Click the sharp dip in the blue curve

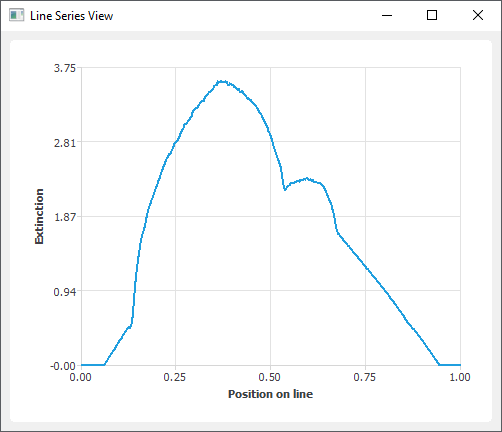(x=285, y=189)
